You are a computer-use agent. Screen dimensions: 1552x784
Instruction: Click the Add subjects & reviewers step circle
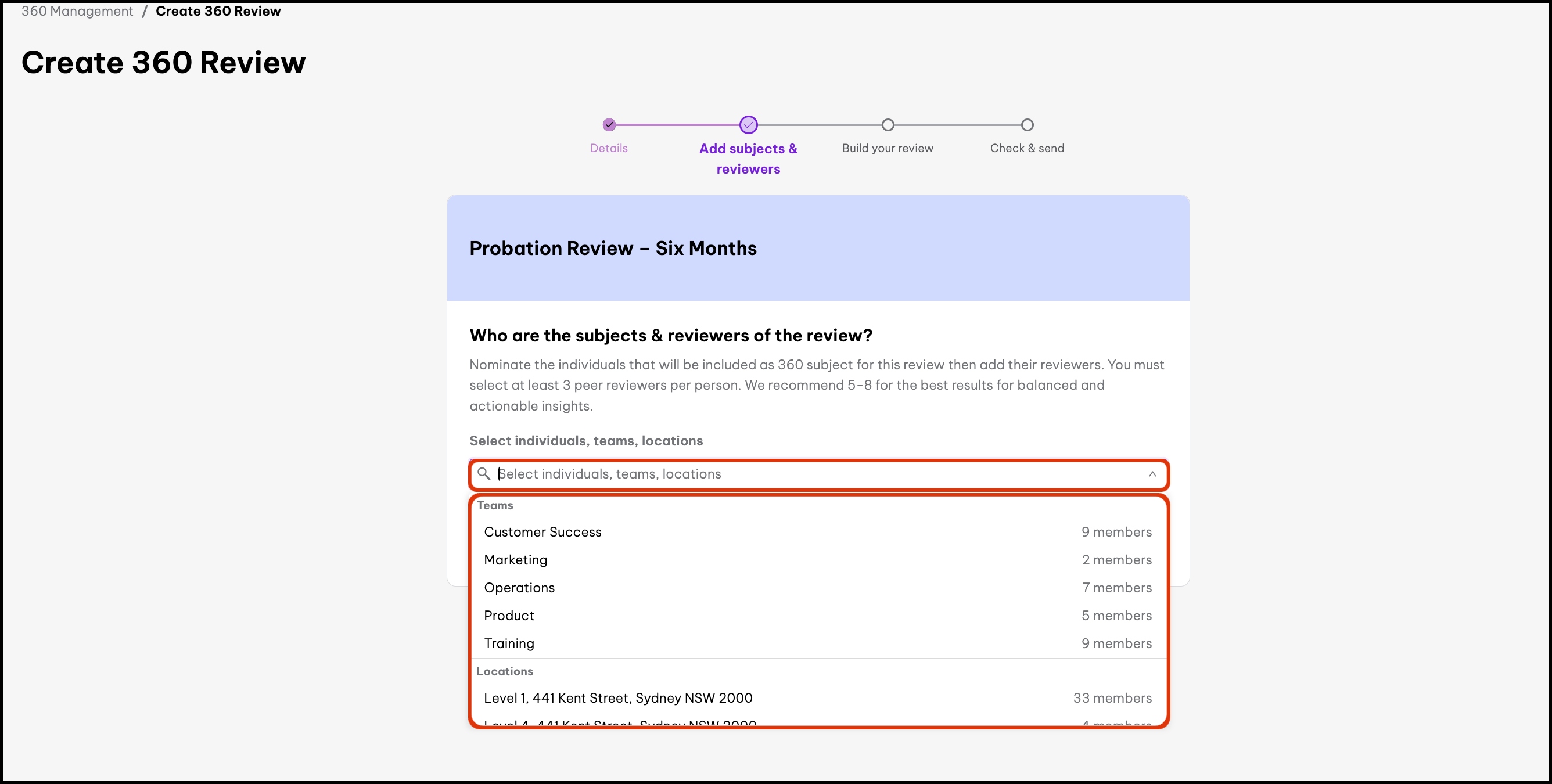click(x=748, y=125)
